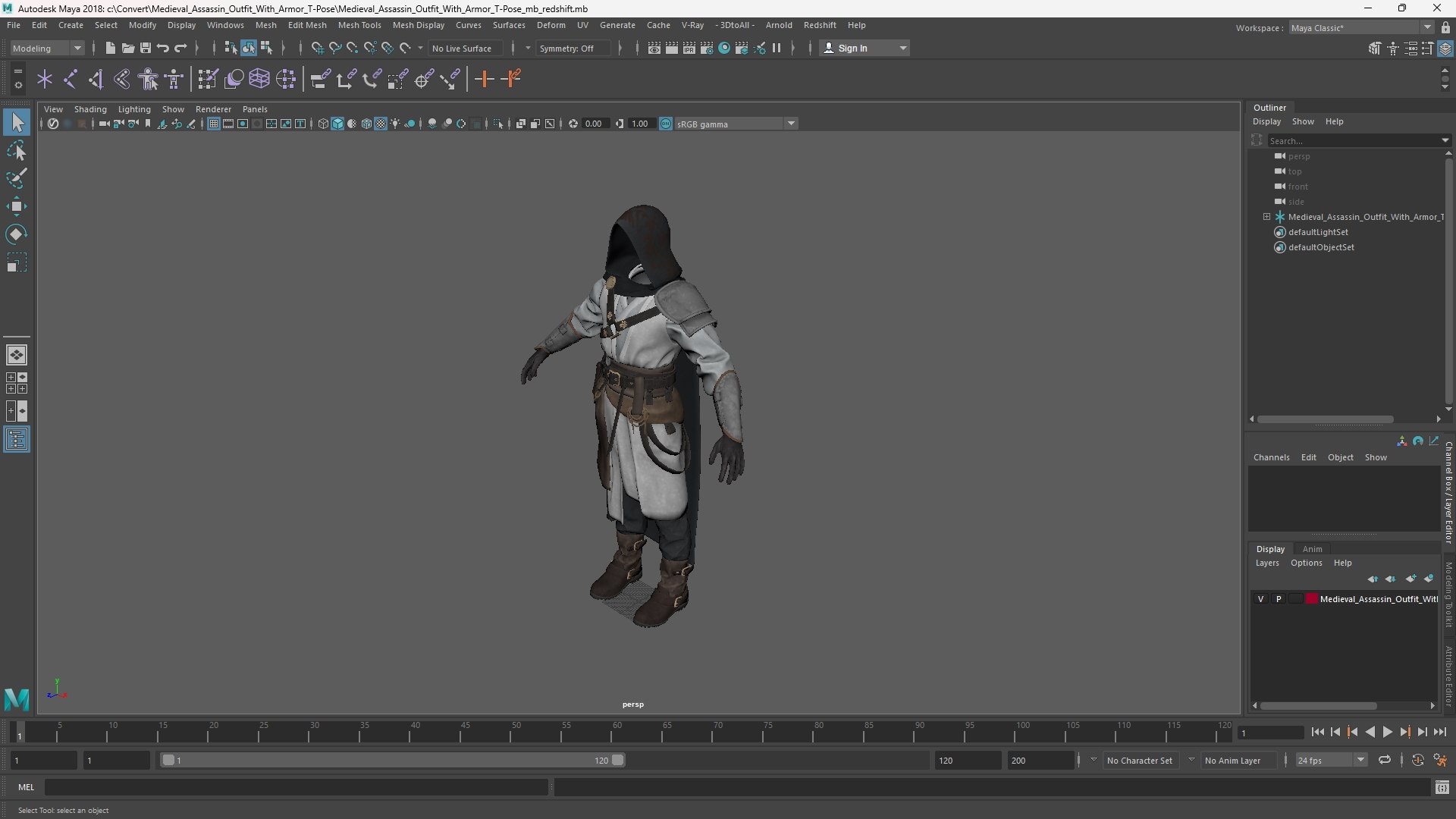
Task: Undo the last action icon
Action: click(162, 48)
